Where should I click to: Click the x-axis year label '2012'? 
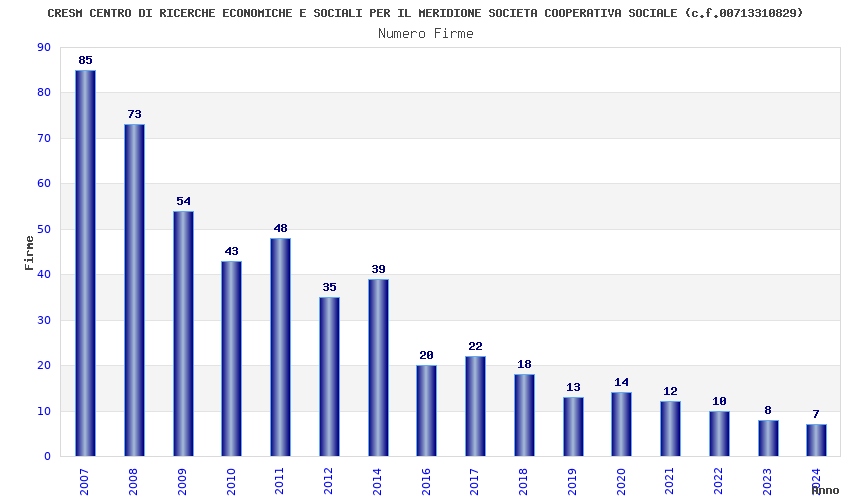coord(328,482)
